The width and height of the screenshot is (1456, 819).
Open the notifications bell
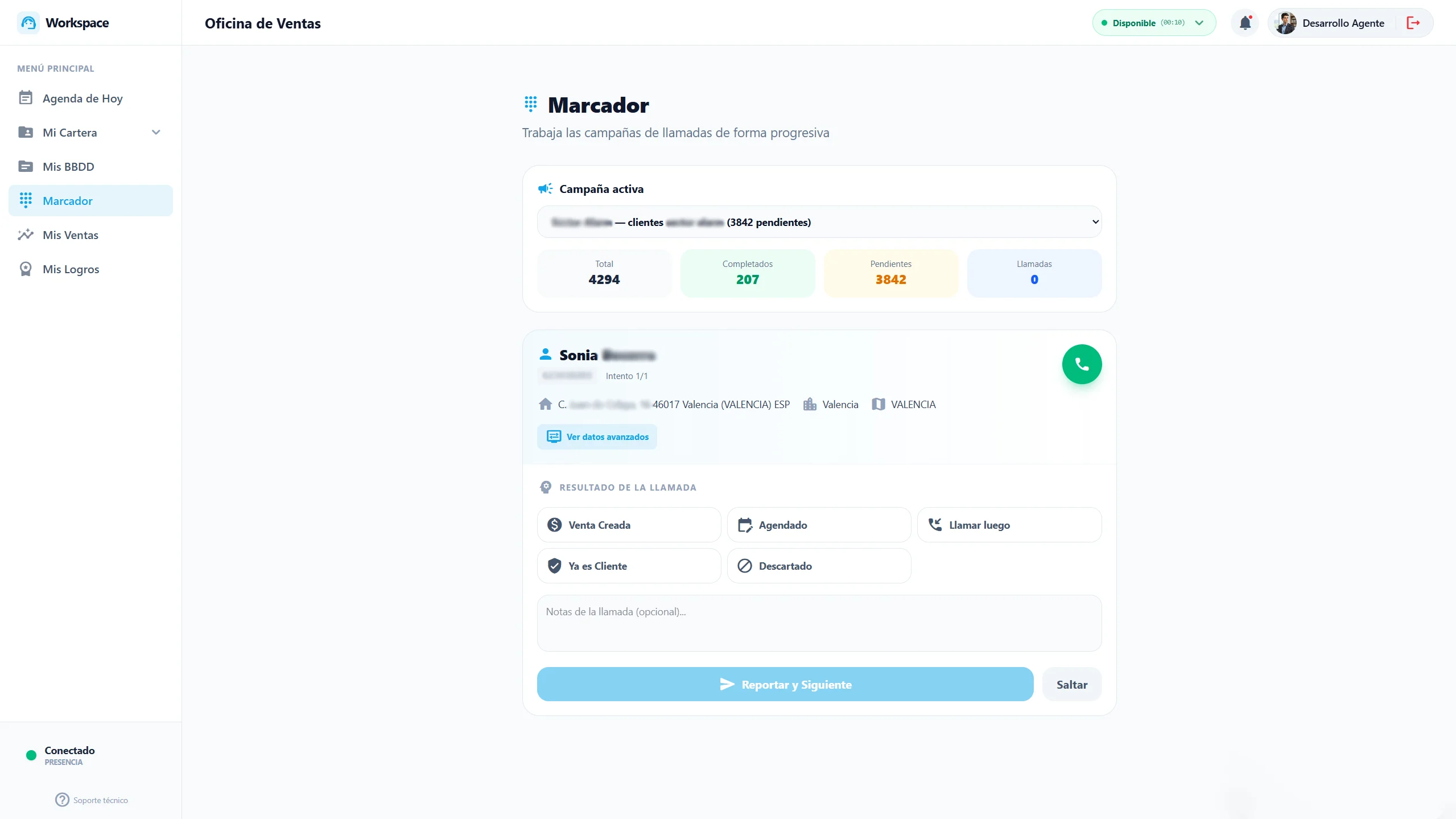(1245, 23)
